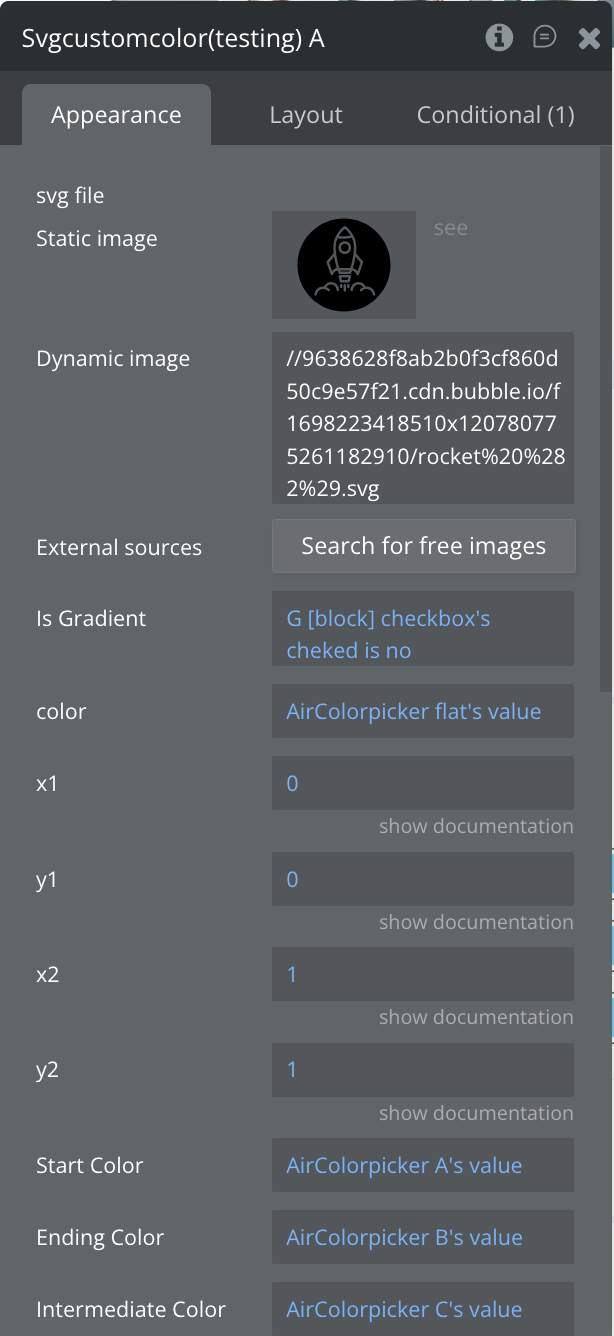The image size is (614, 1336).
Task: Edit the Dynamic image URL field
Action: 422,418
